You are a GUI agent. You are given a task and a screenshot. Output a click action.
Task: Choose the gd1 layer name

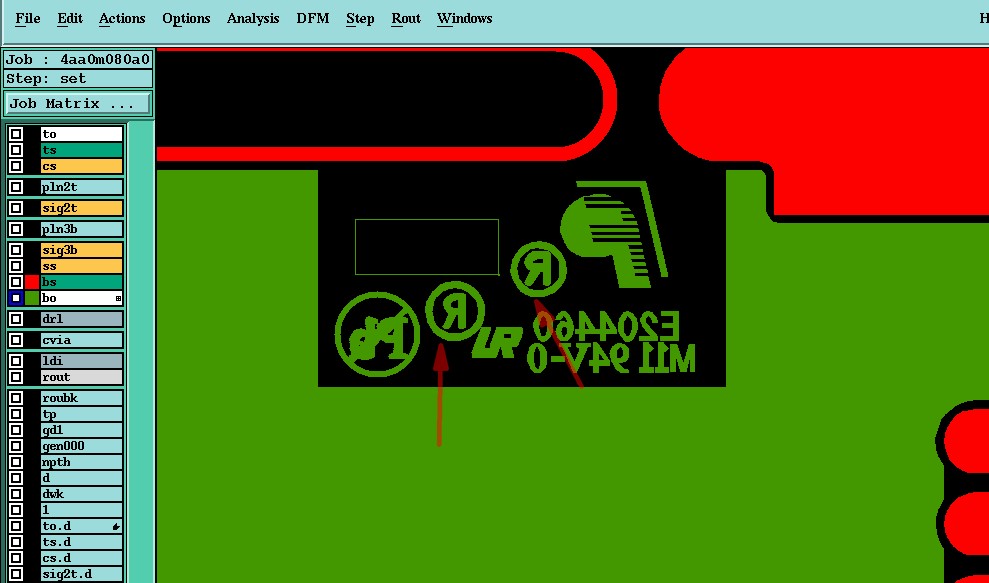[81, 430]
